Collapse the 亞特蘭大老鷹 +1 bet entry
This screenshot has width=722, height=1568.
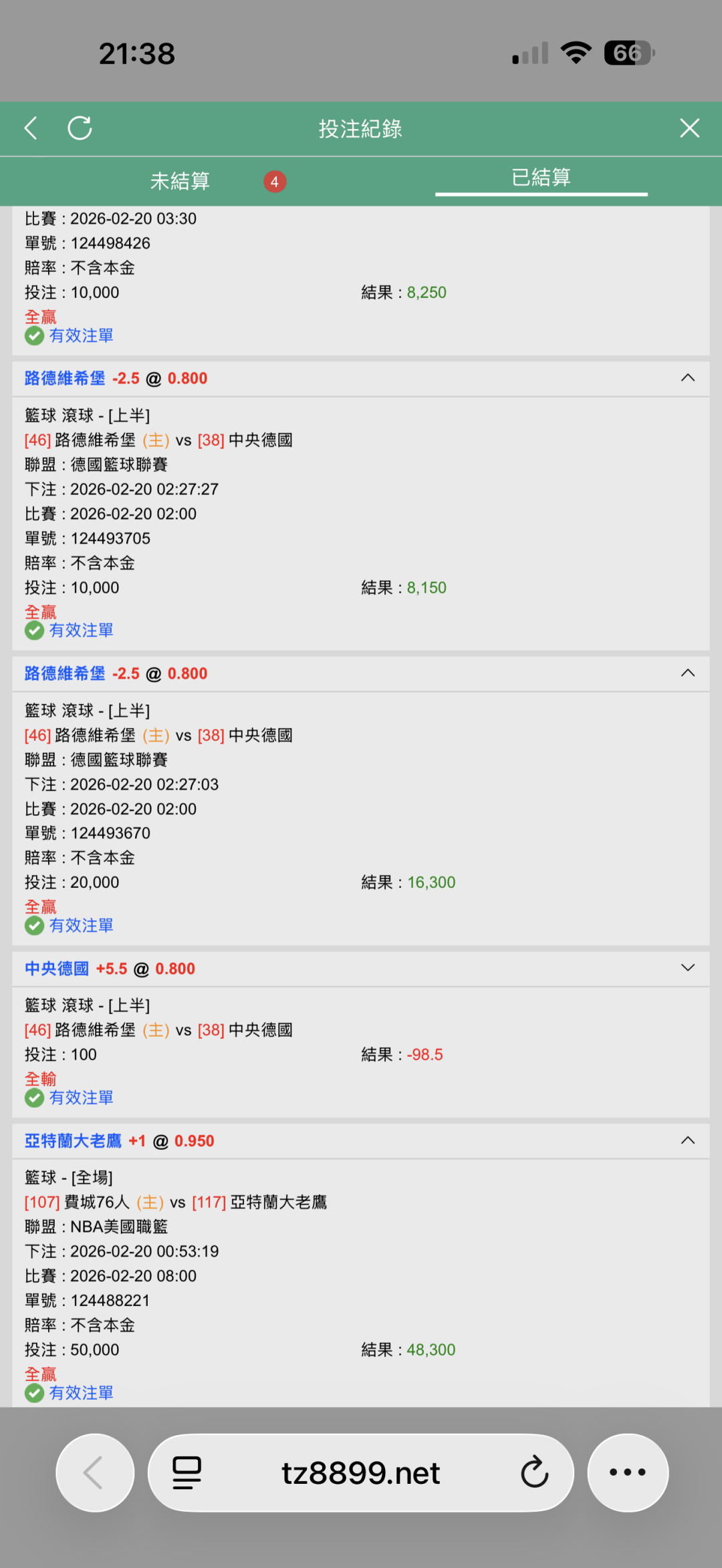[687, 1140]
